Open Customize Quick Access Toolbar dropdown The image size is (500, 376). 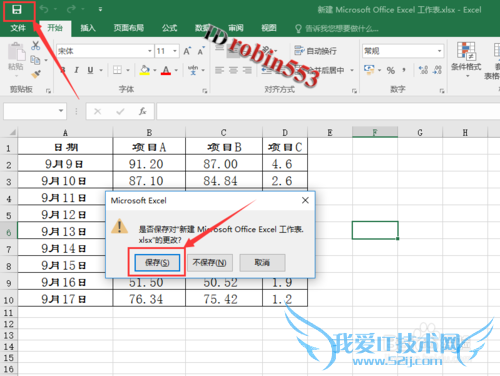(x=100, y=10)
